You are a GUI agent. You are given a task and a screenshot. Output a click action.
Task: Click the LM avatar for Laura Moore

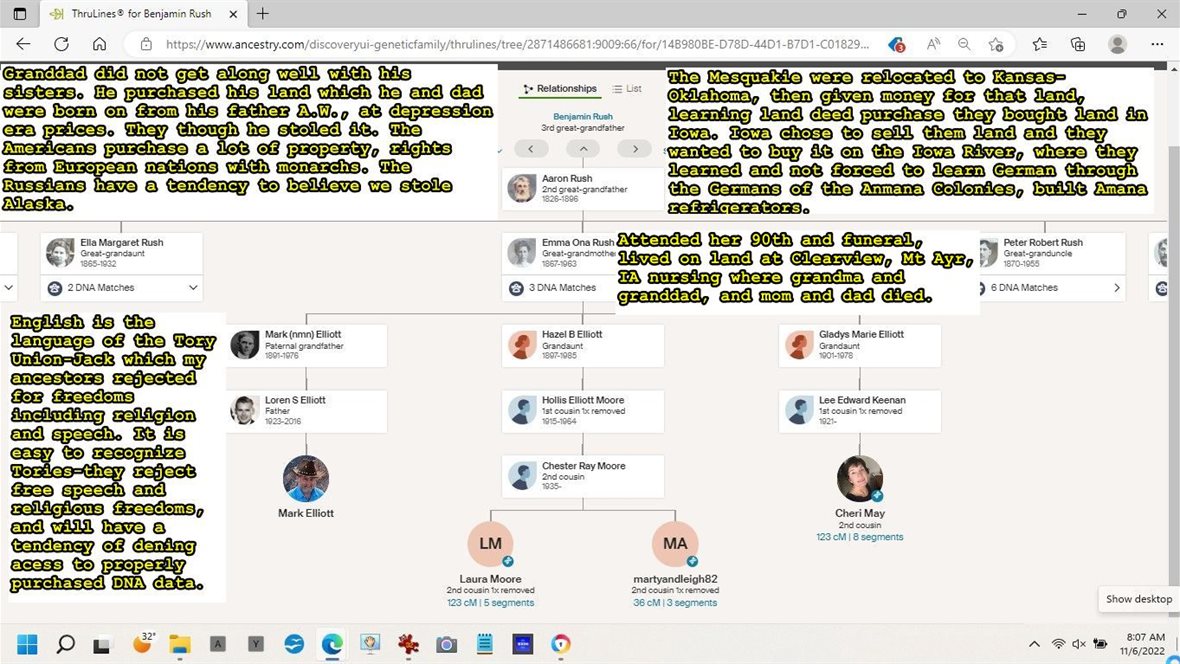[x=490, y=544]
